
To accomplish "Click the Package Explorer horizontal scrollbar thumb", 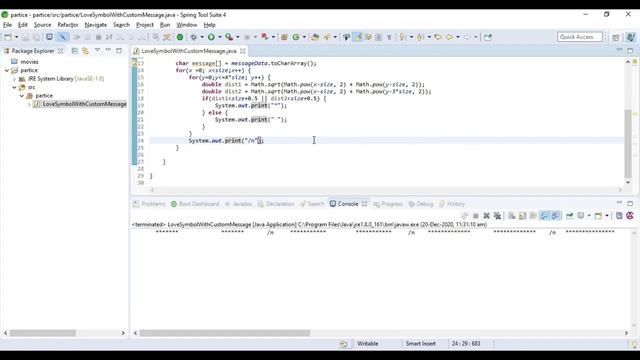I will (43, 333).
